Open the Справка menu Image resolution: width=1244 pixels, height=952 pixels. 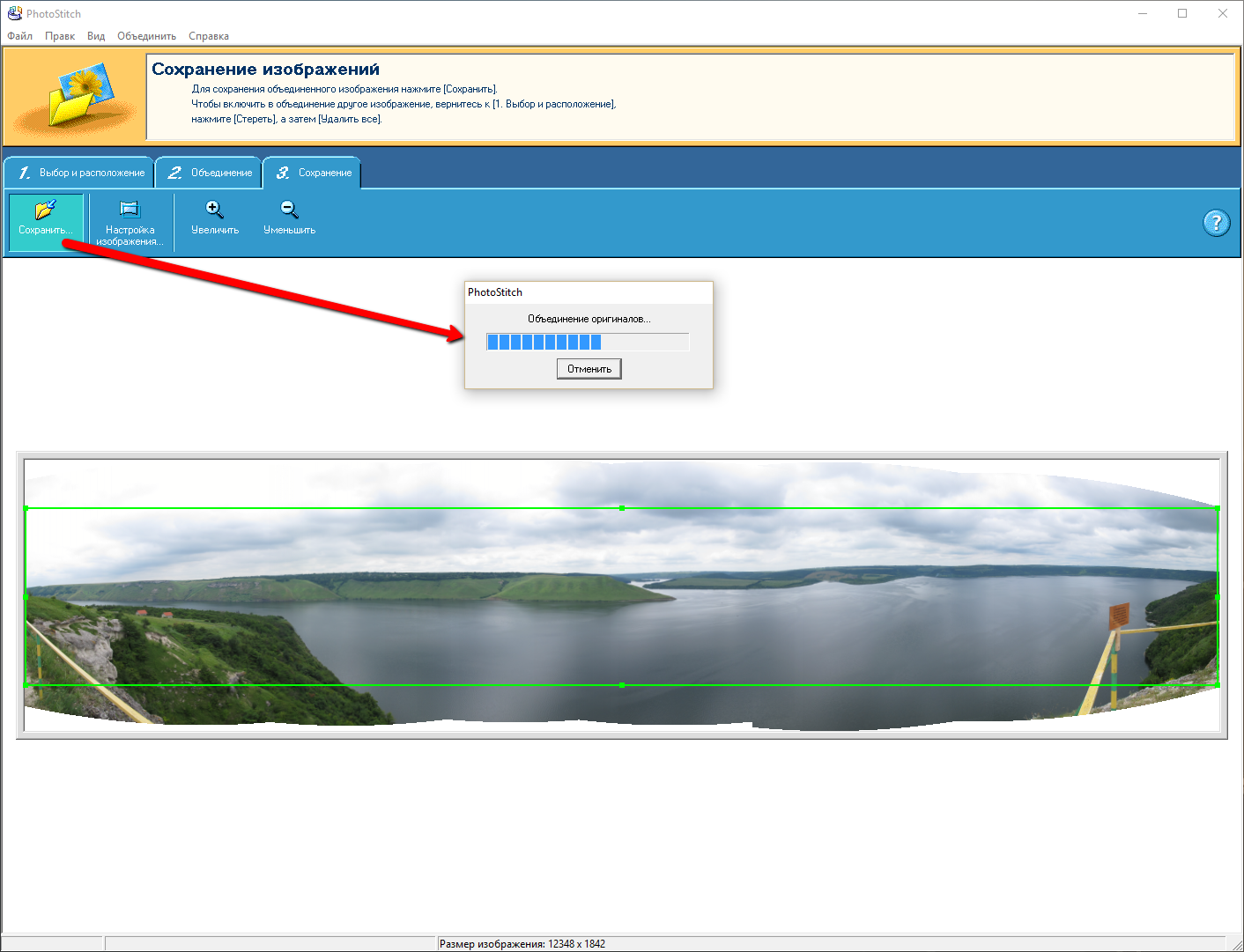tap(209, 36)
